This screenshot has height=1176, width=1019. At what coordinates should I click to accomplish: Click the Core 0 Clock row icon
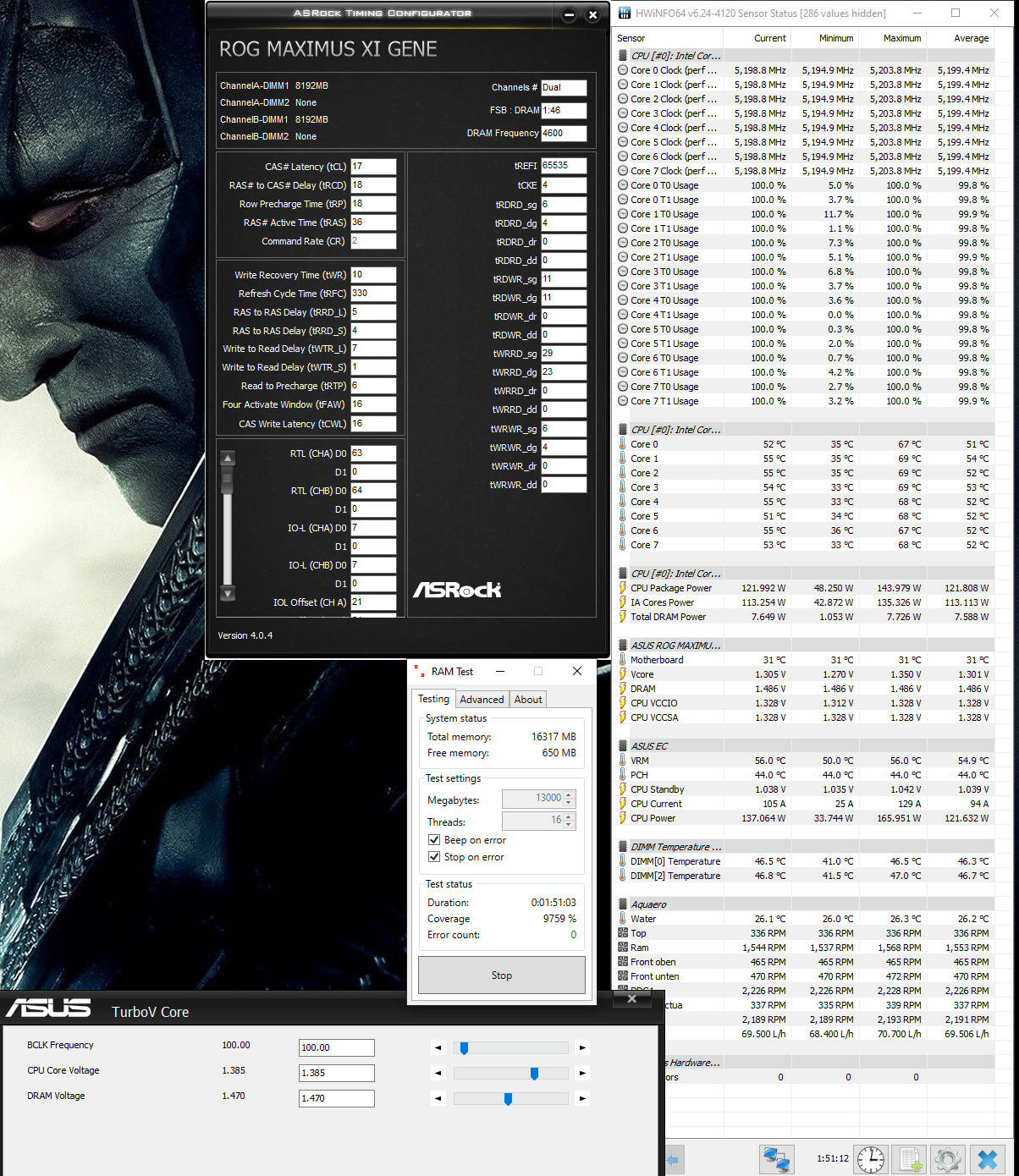pos(623,70)
